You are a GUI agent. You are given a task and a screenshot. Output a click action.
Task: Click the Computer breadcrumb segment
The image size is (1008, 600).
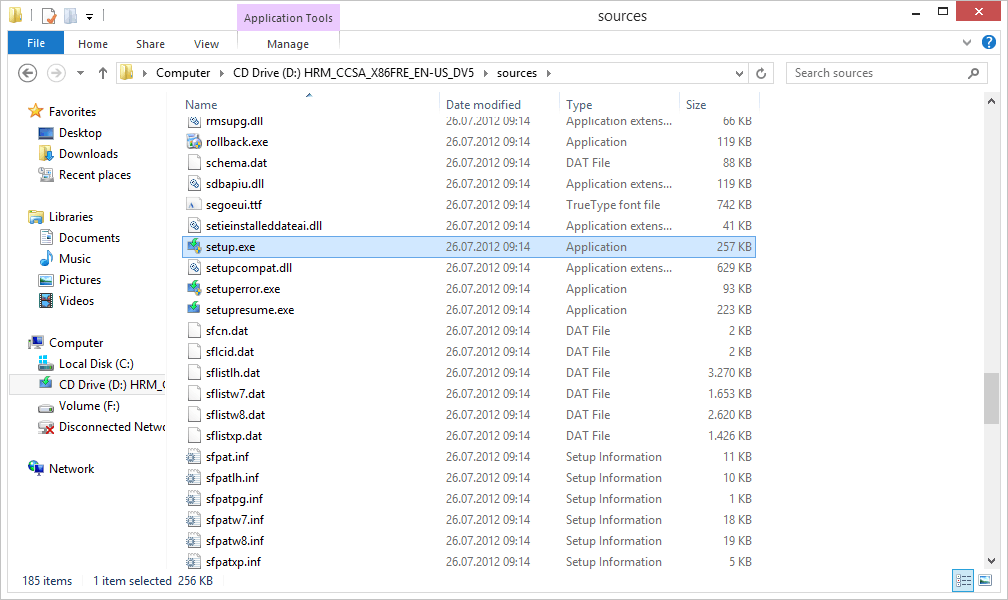pos(183,73)
